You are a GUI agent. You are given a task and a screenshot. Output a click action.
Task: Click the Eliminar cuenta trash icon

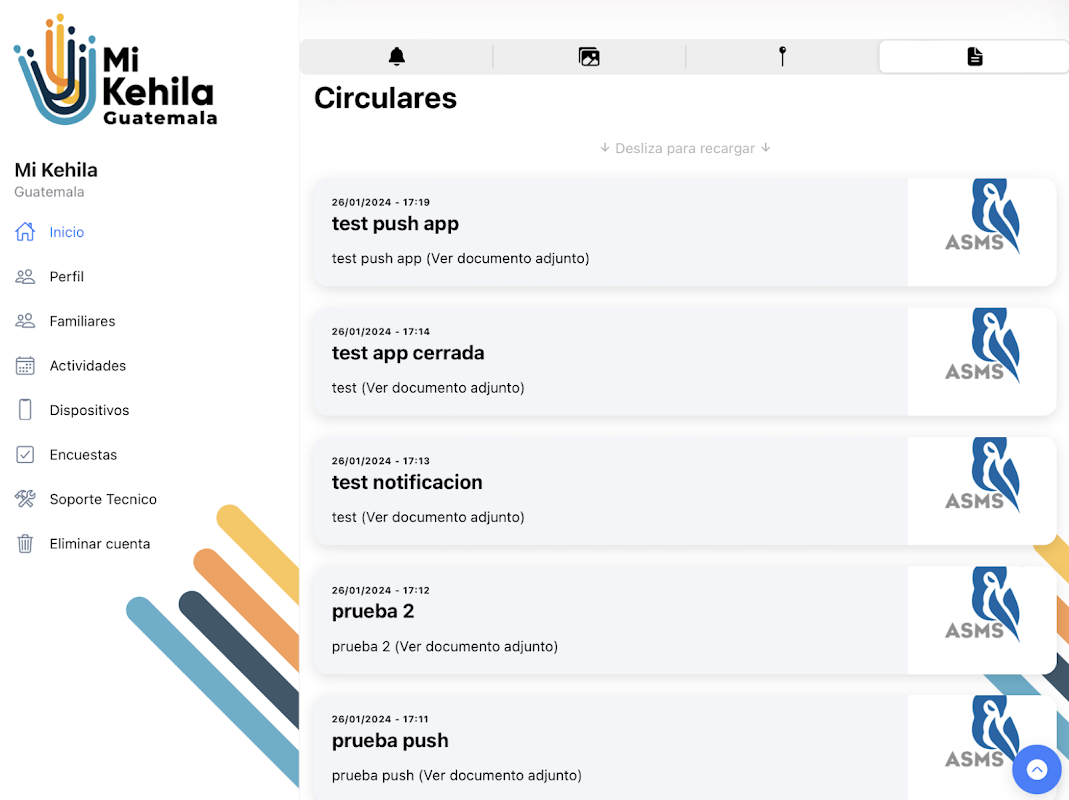coord(25,544)
